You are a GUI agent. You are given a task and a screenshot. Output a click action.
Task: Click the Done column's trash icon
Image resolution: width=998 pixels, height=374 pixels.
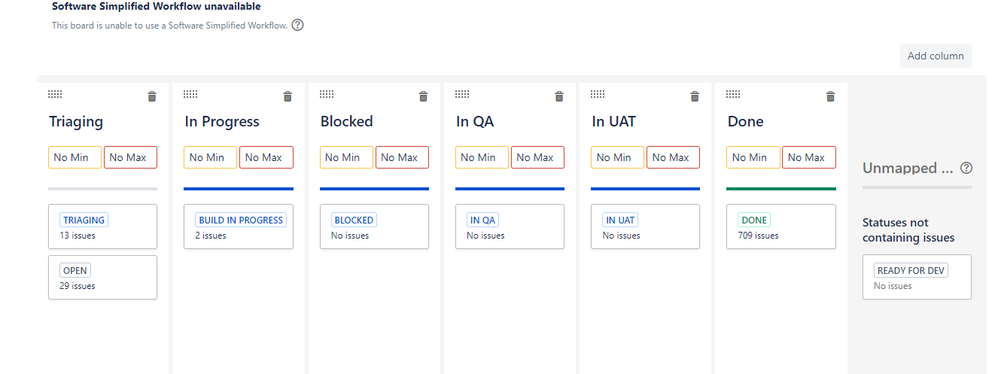click(x=831, y=97)
